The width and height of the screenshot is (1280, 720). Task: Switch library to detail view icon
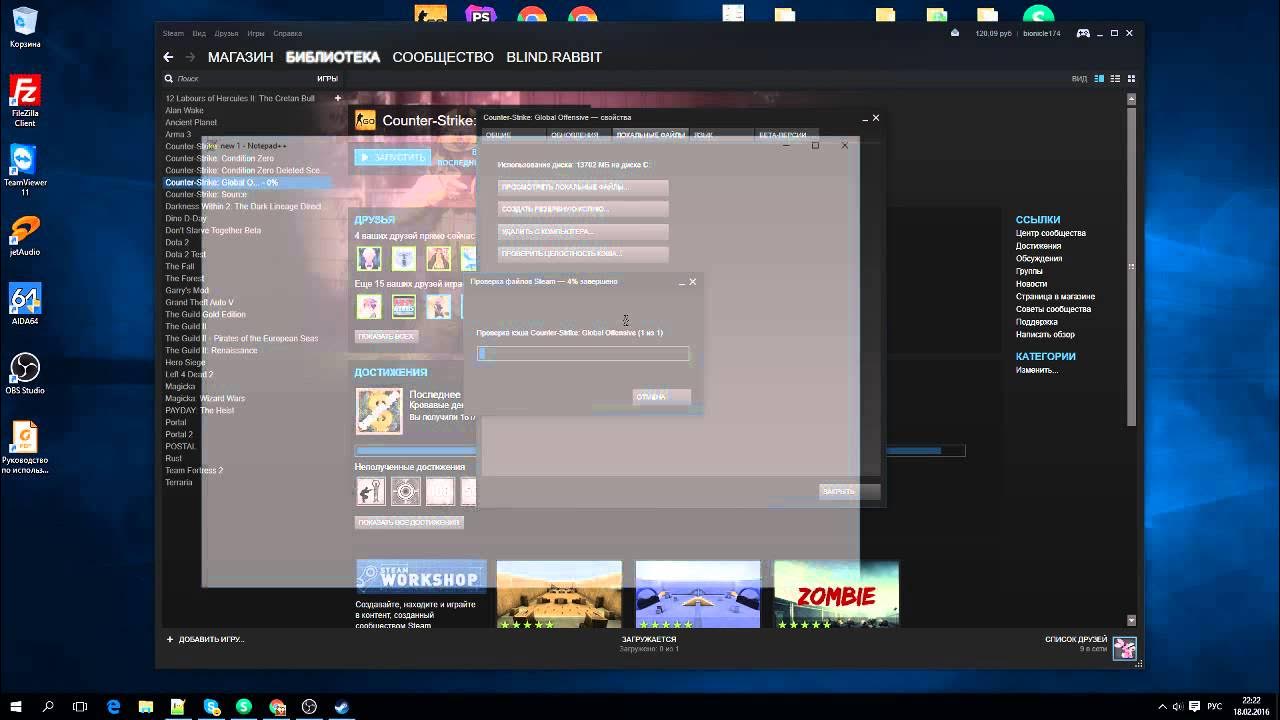point(1100,78)
